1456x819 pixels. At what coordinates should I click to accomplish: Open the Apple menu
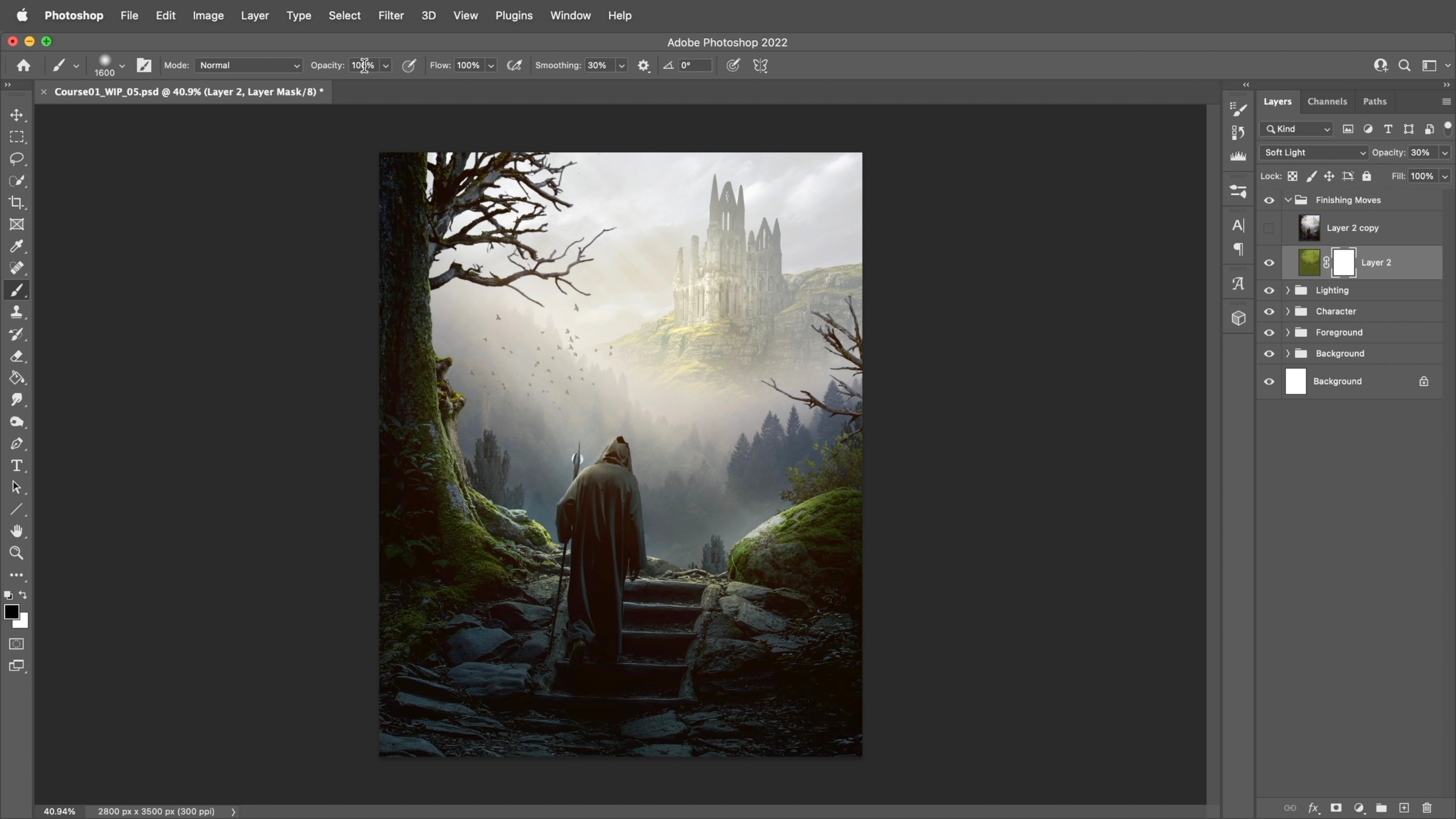[22, 15]
